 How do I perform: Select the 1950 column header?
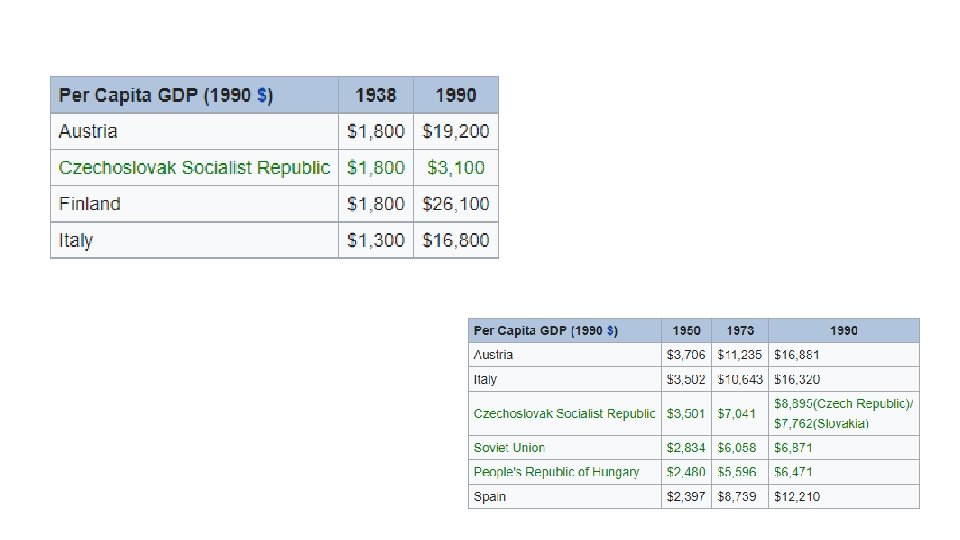(686, 331)
